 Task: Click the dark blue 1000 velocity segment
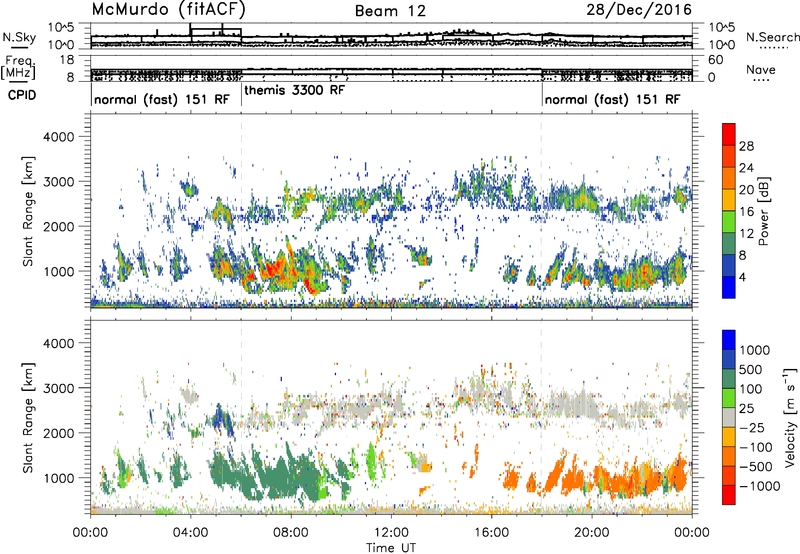[729, 360]
